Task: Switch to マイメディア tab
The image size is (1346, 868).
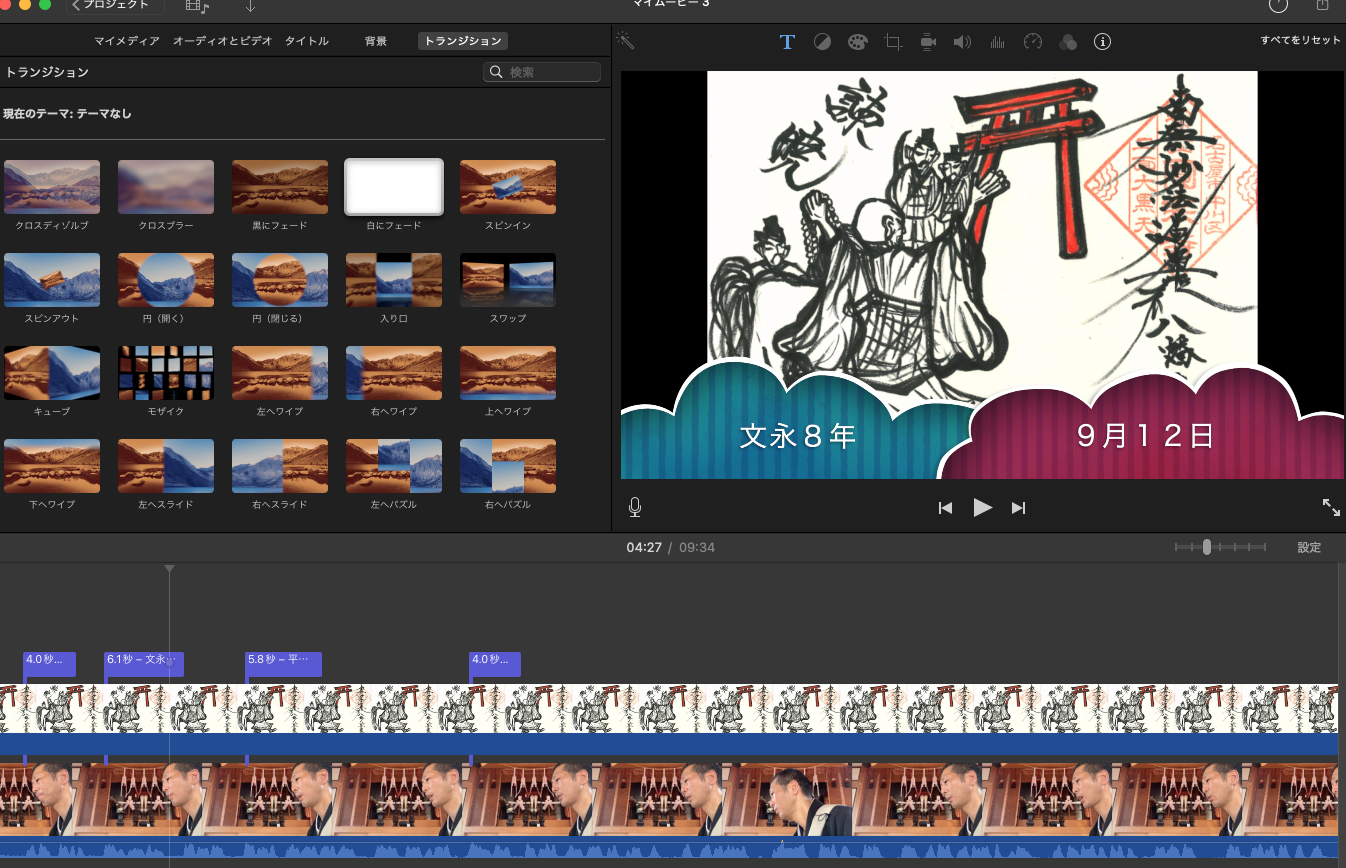Action: (x=126, y=41)
